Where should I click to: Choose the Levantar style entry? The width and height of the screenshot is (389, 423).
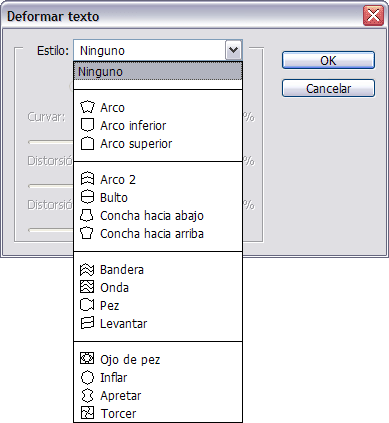(x=123, y=323)
